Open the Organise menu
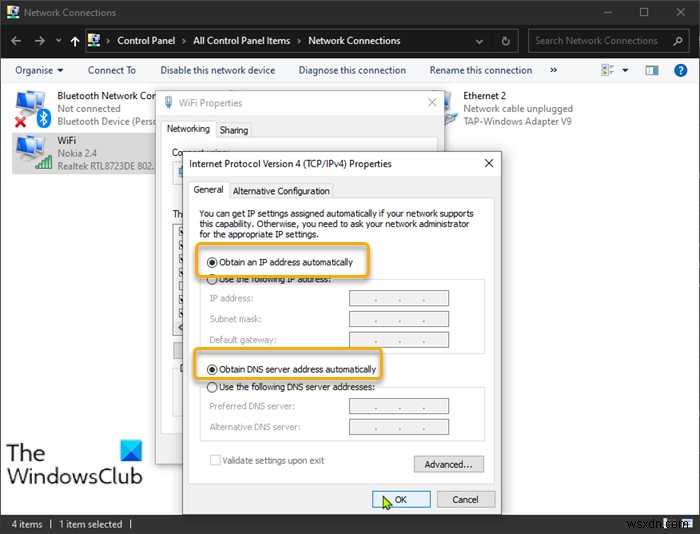The height and width of the screenshot is (534, 700). point(39,71)
